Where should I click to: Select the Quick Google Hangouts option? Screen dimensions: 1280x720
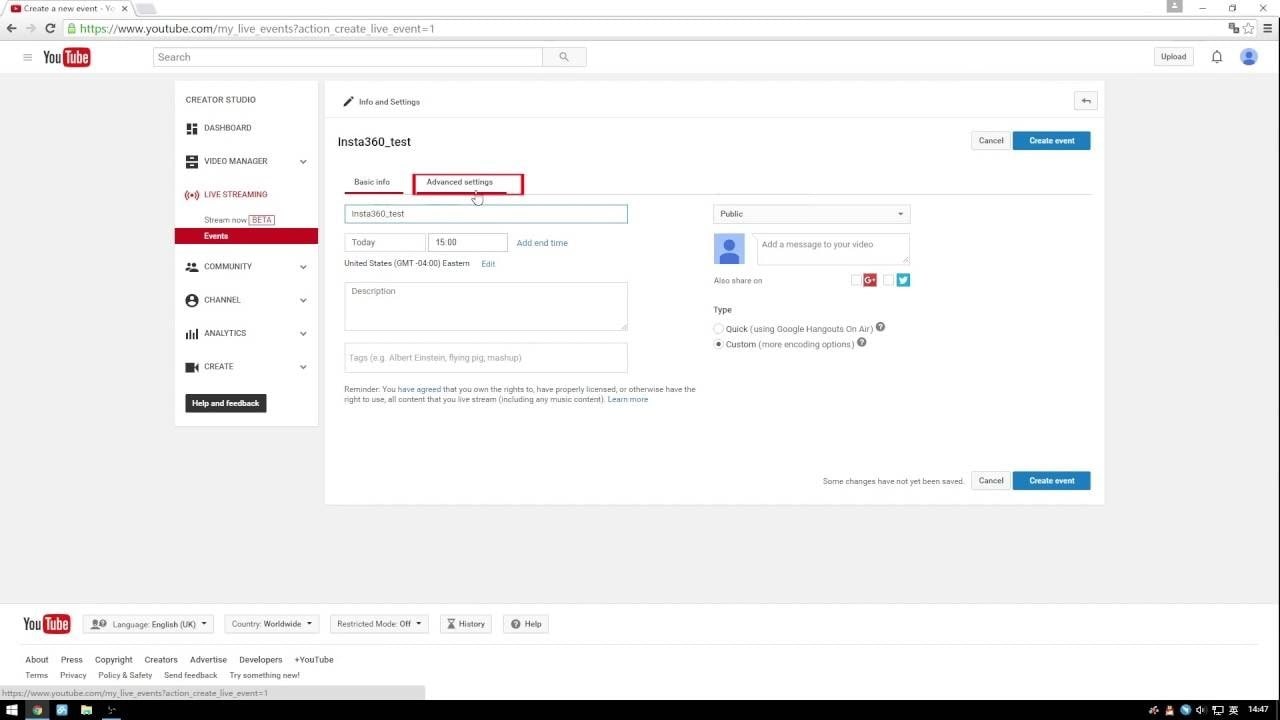718,328
